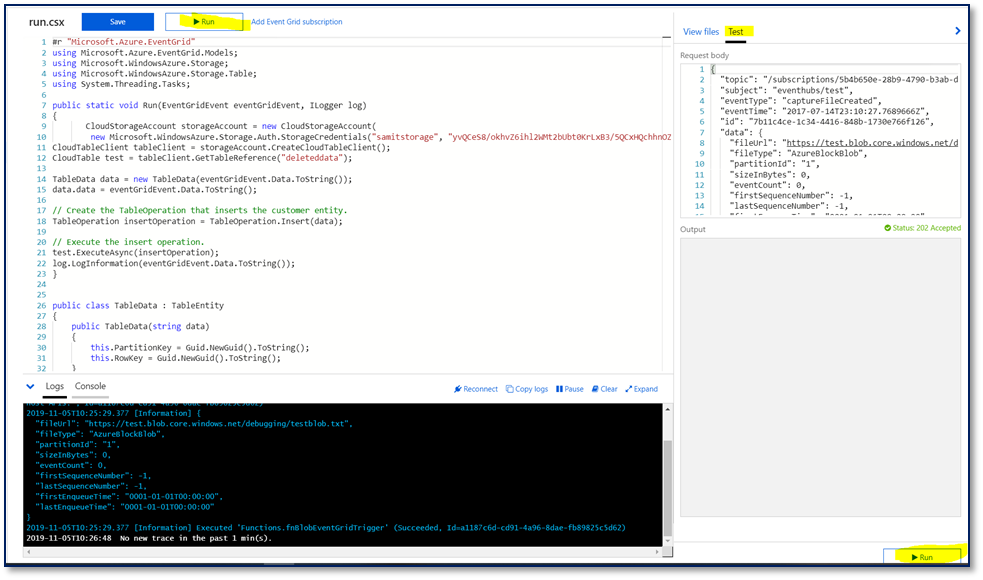This screenshot has height=580, width=983.
Task: Click "fileType": "AzureBlockBlob" in request body
Action: click(x=798, y=154)
